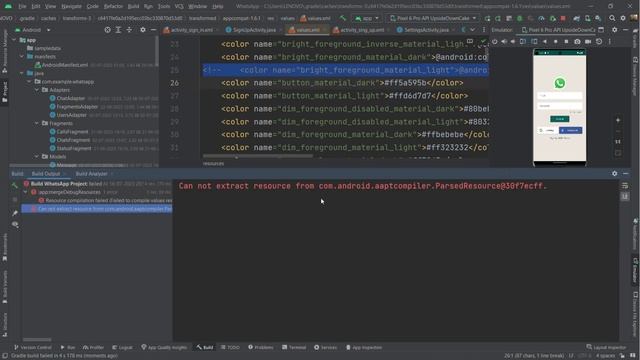This screenshot has width=640, height=360.
Task: Click the Collapse All icon in Project panel
Action: (129, 30)
